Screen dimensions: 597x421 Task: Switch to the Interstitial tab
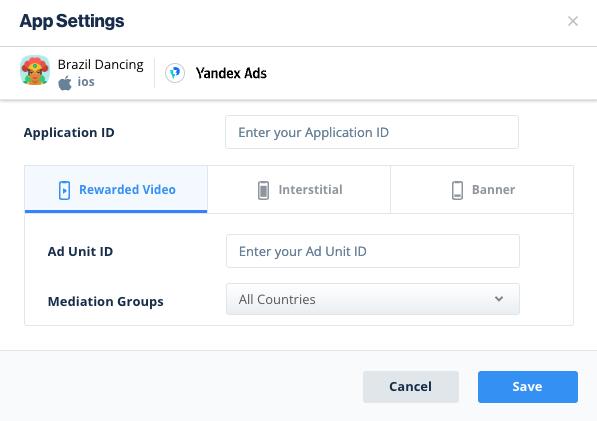[x=299, y=189]
